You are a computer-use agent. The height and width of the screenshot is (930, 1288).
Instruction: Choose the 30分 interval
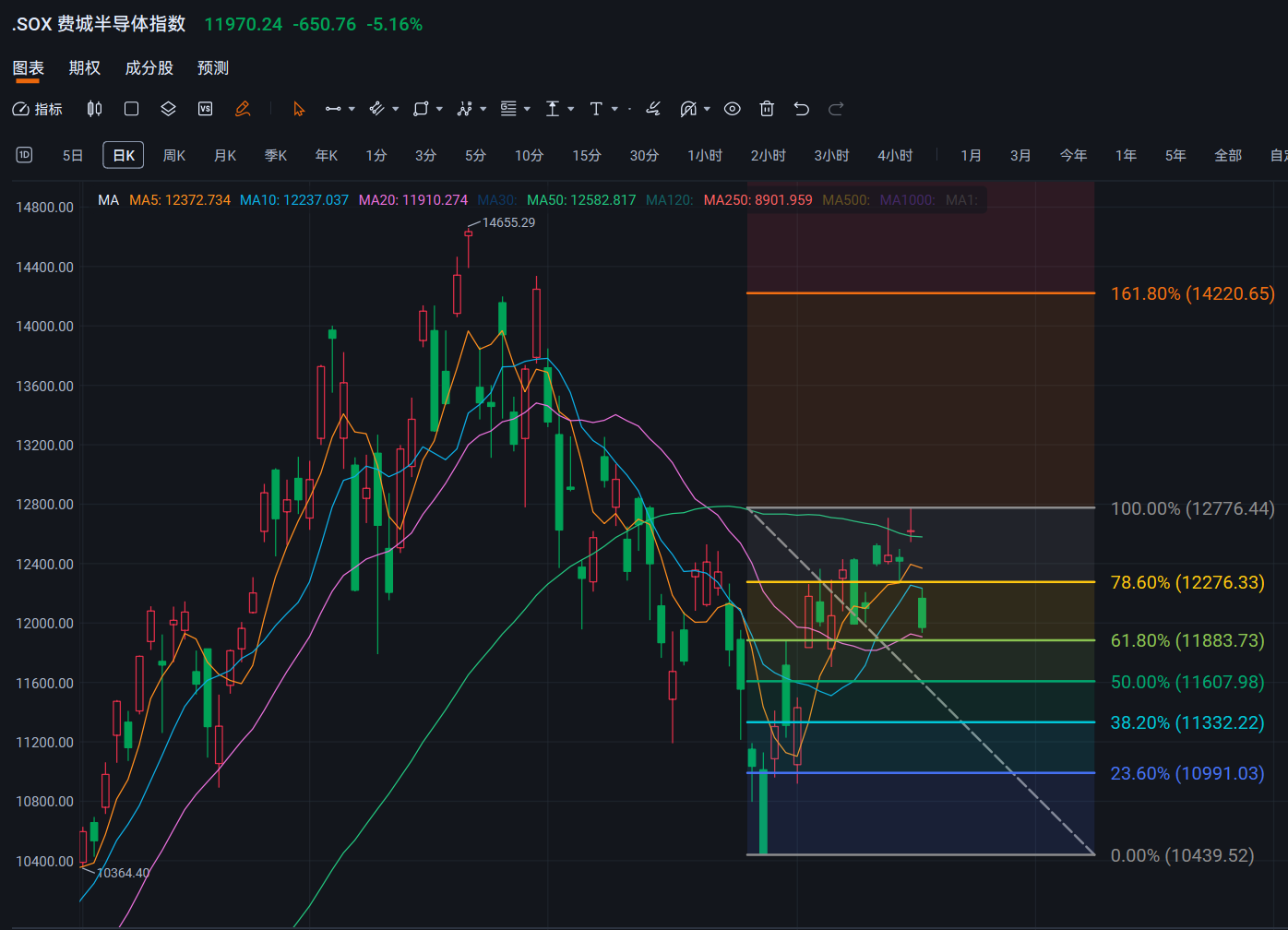[x=644, y=155]
